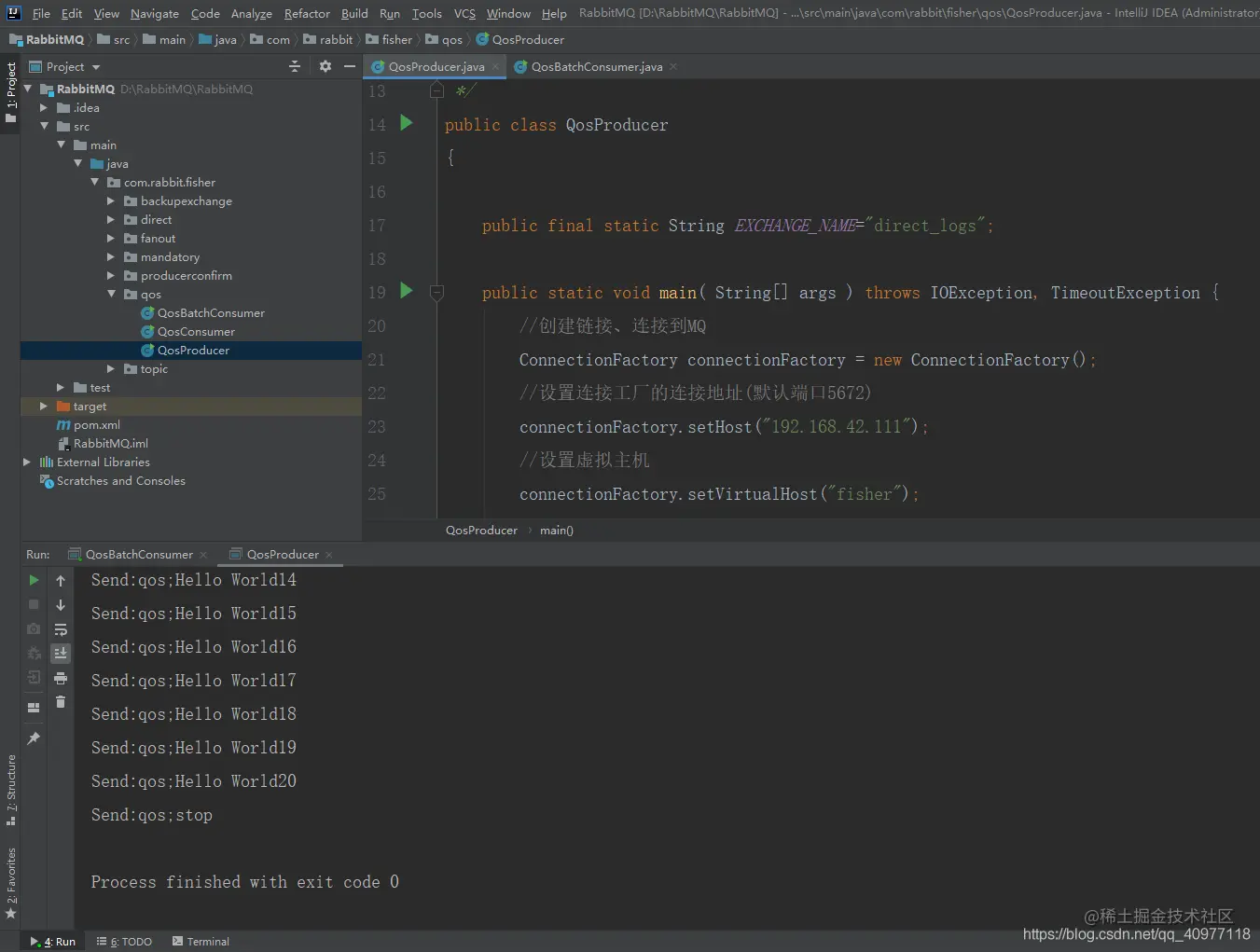The width and height of the screenshot is (1260, 952).
Task: Switch to QosBatchConsumer.java editor tab
Action: [596, 67]
